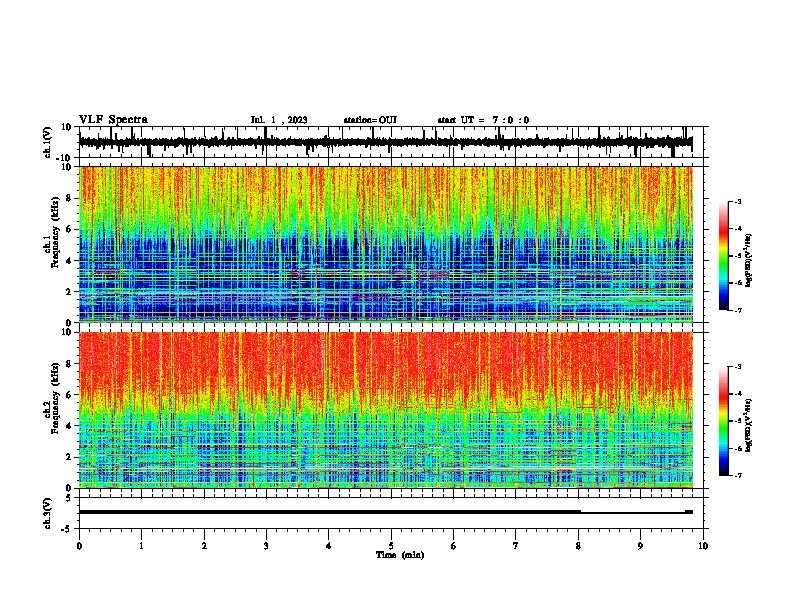Click the "-3" value on ch.2 color bar
The image size is (792, 612).
pyautogui.click(x=738, y=367)
